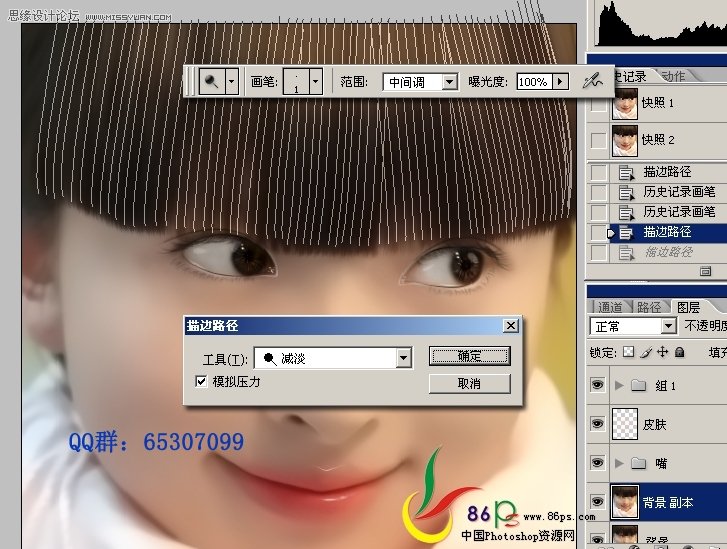727x549 pixels.
Task: Enable the airbrush icon beside exposure
Action: [593, 81]
